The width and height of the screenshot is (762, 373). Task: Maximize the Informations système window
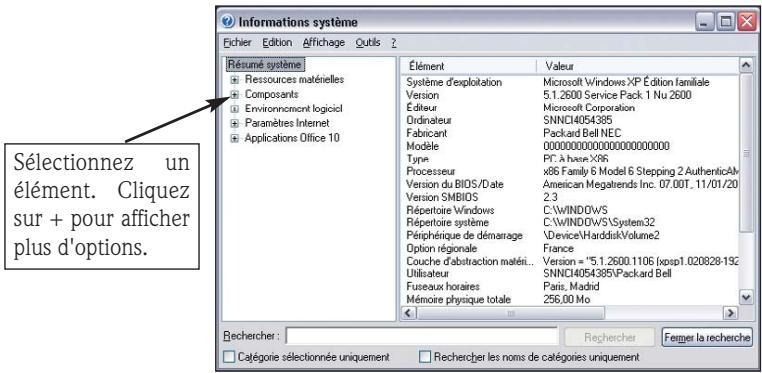[x=726, y=22]
